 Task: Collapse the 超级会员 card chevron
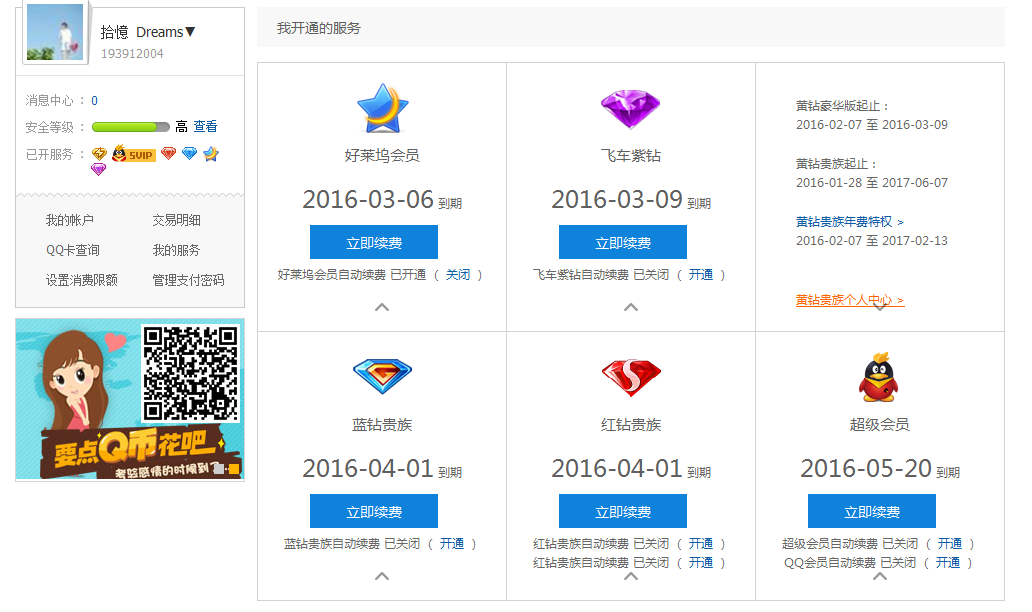coord(879,576)
